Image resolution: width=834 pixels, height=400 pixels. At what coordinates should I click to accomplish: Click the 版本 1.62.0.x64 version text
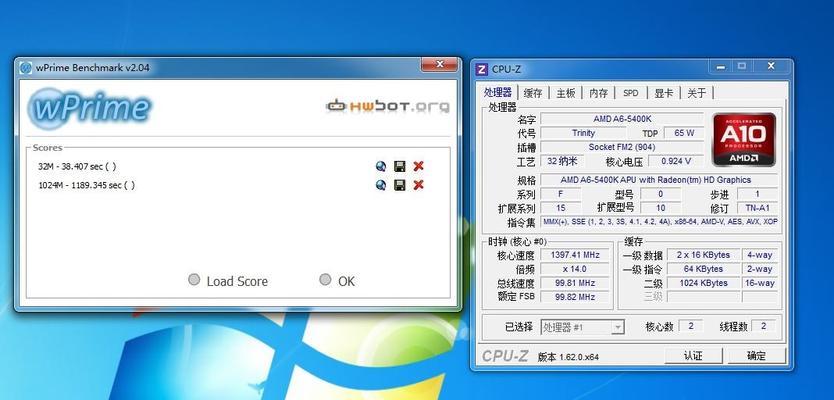coord(568,357)
